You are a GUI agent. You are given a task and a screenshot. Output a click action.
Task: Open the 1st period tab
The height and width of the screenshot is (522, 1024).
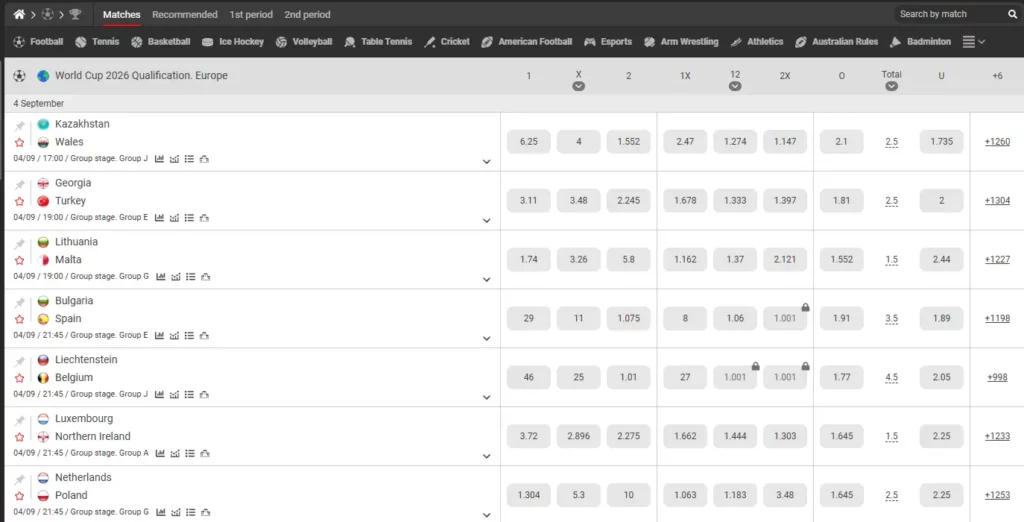click(x=251, y=15)
